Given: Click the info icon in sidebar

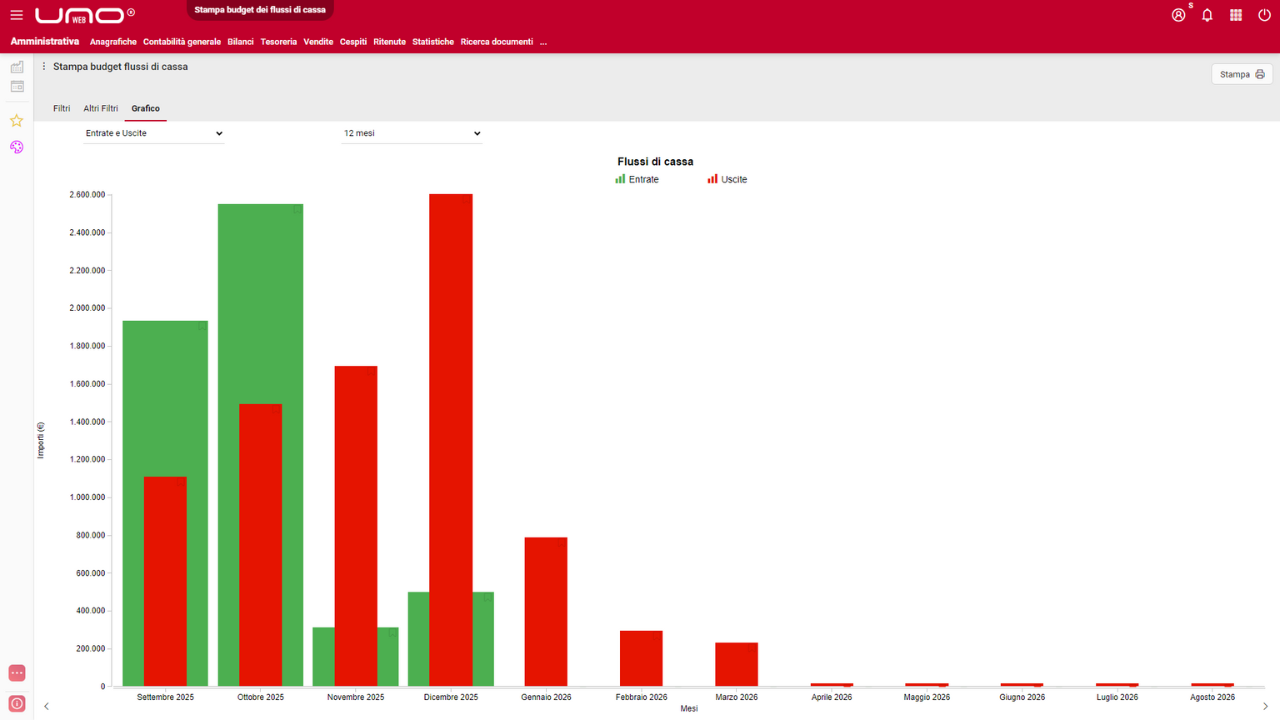Looking at the screenshot, I should pyautogui.click(x=16, y=703).
